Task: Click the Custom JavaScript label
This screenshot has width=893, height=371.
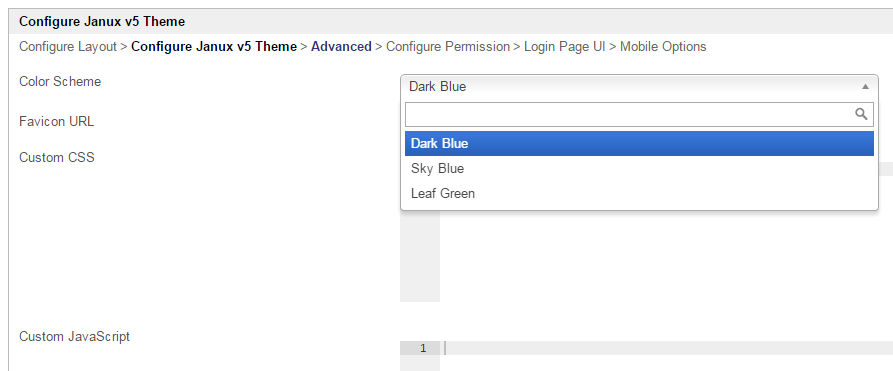Action: pos(75,336)
